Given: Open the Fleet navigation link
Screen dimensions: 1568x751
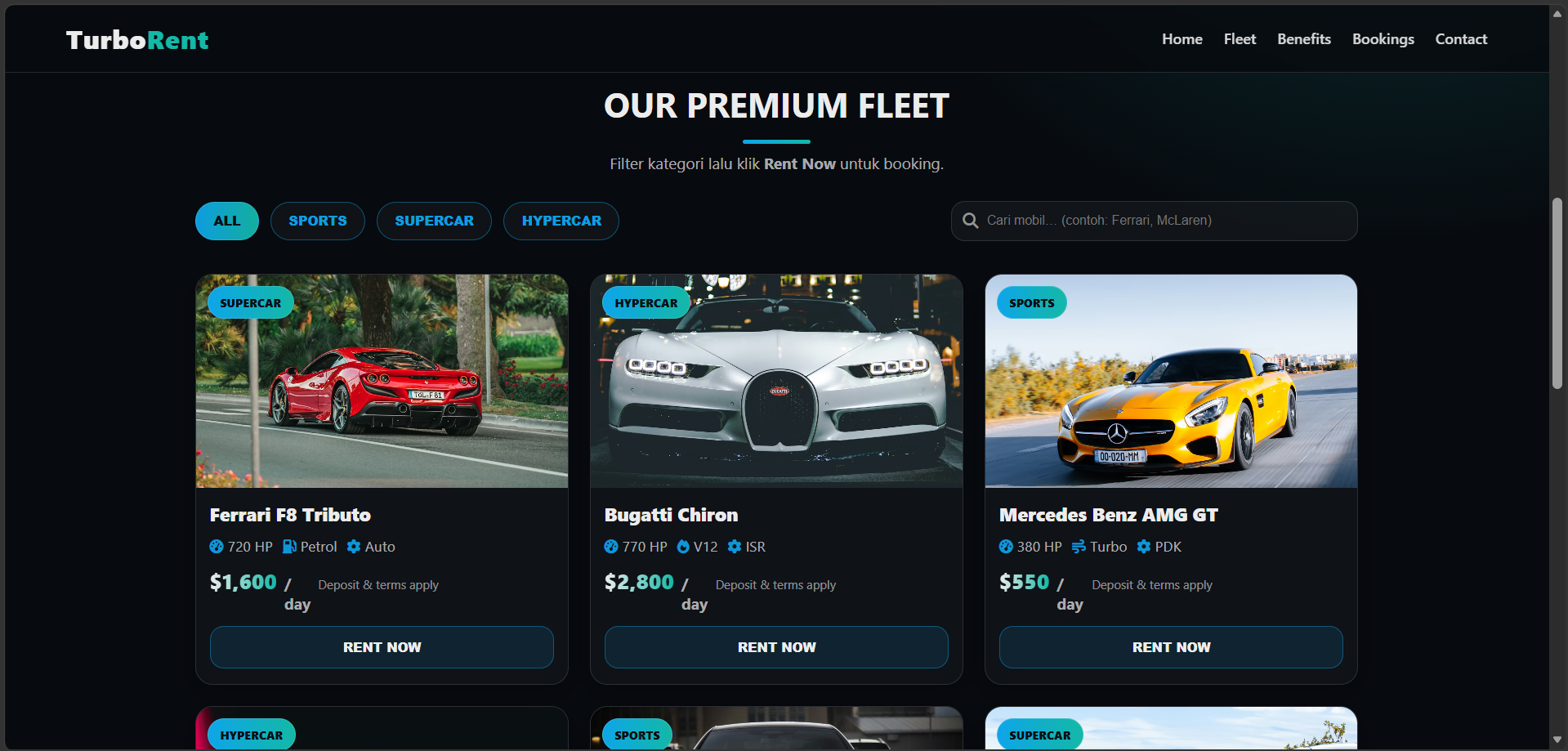Looking at the screenshot, I should pos(1240,39).
